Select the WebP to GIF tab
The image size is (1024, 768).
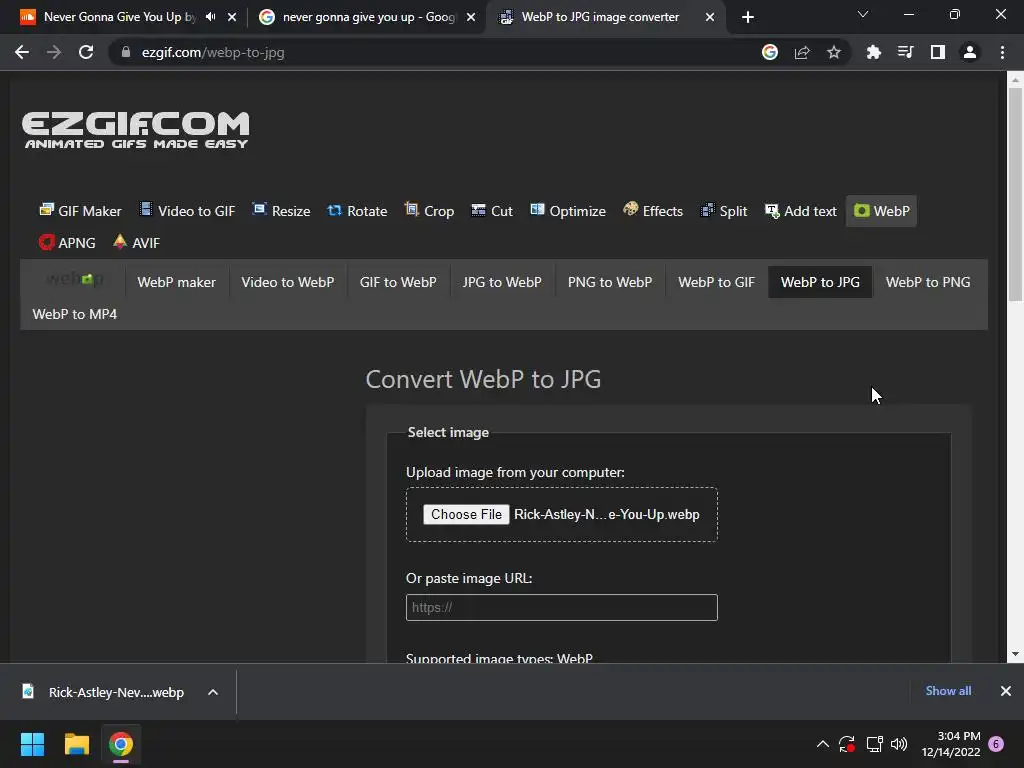coord(716,282)
